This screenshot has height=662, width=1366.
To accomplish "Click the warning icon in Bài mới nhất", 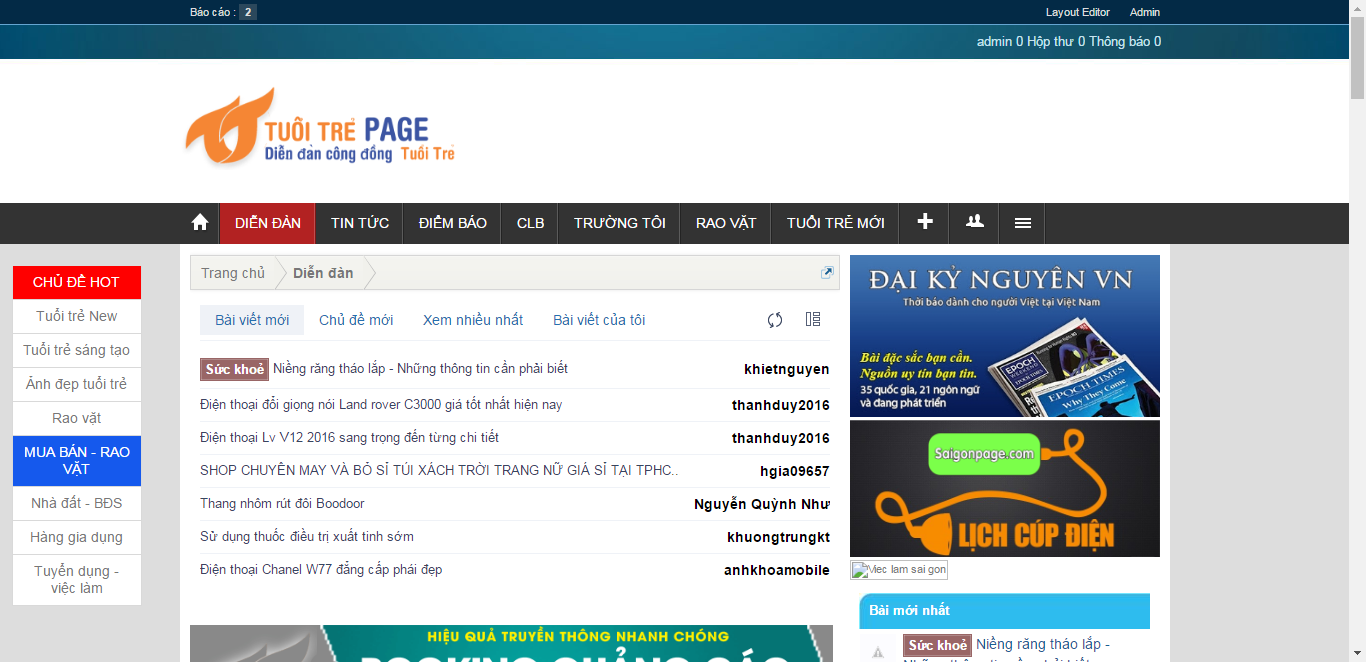I will (x=878, y=653).
